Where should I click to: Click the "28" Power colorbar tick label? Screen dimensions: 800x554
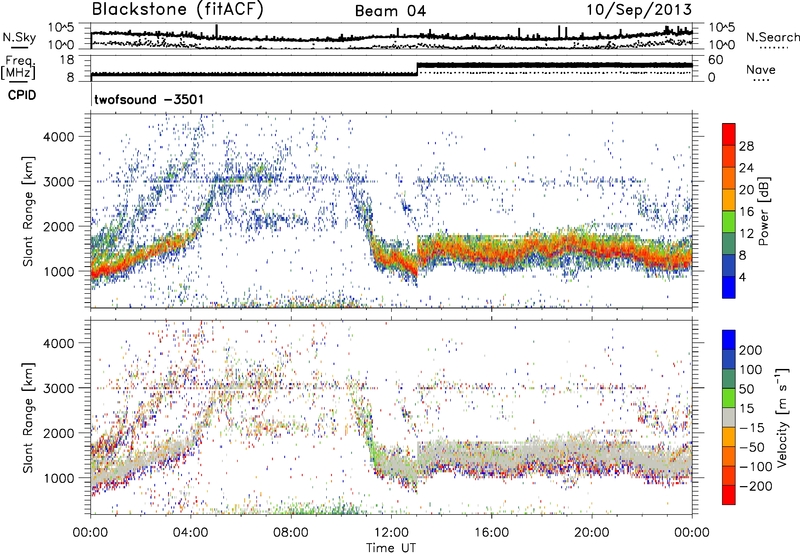tap(746, 146)
